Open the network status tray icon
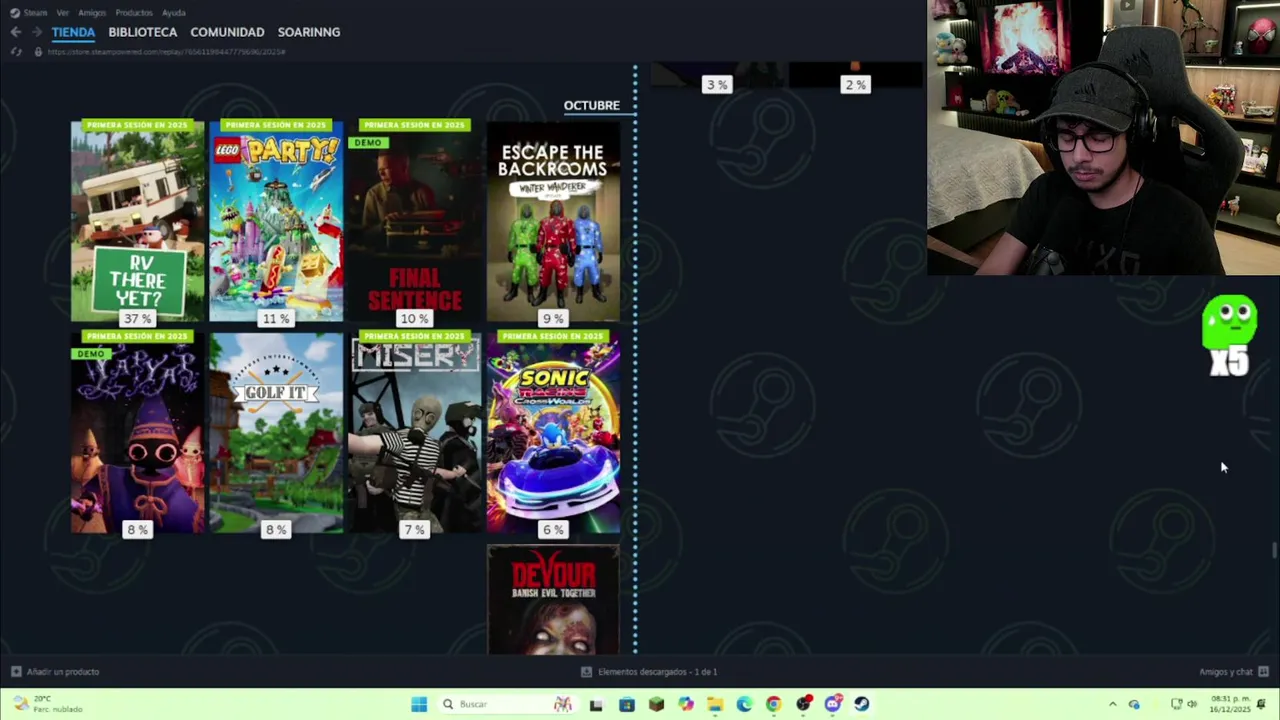 pos(1176,704)
